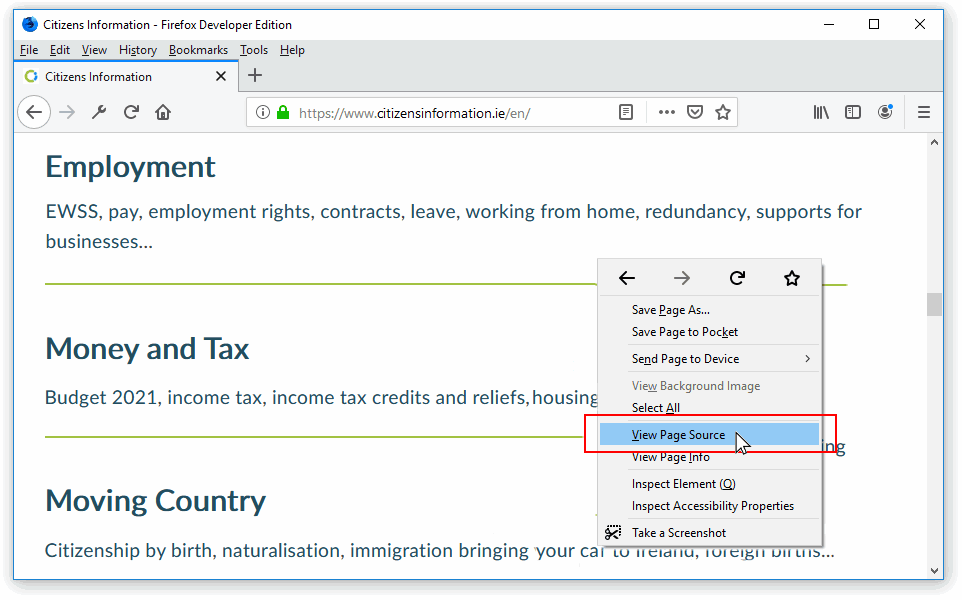Click Reload icon in context menu
Image resolution: width=962 pixels, height=600 pixels.
pyautogui.click(x=737, y=279)
